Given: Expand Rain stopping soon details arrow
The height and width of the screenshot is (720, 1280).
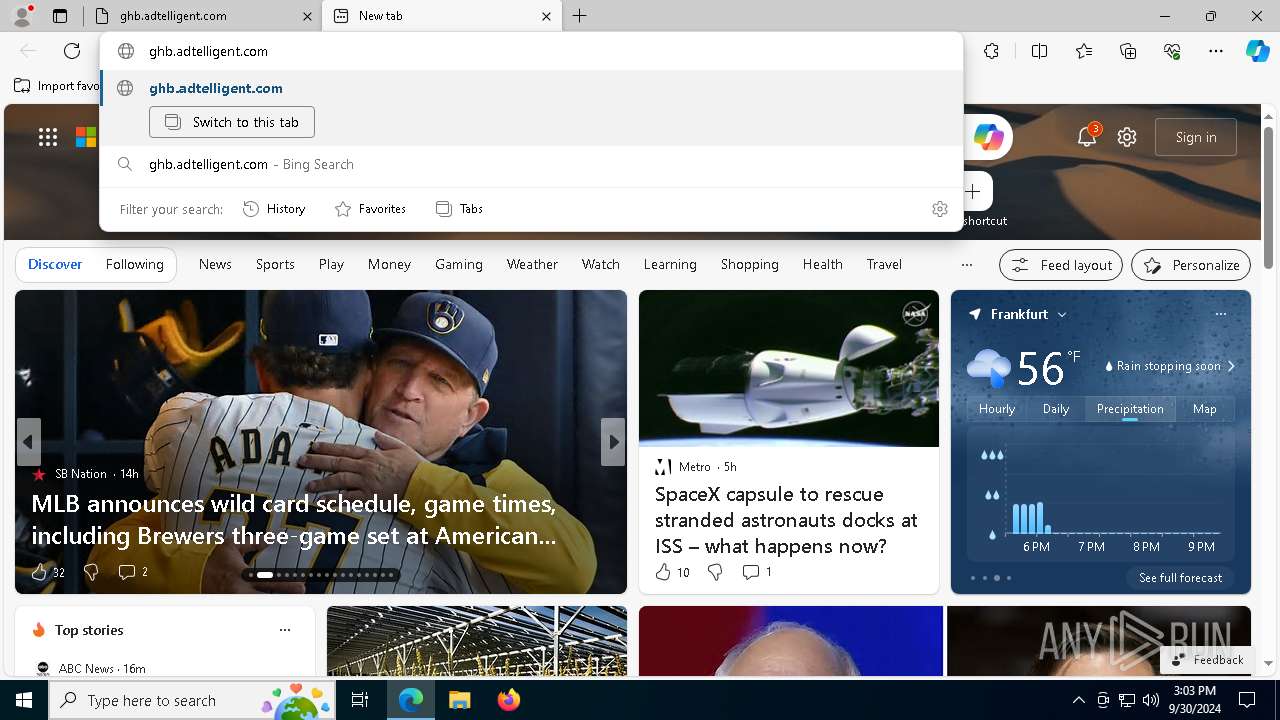Looking at the screenshot, I should (1231, 366).
